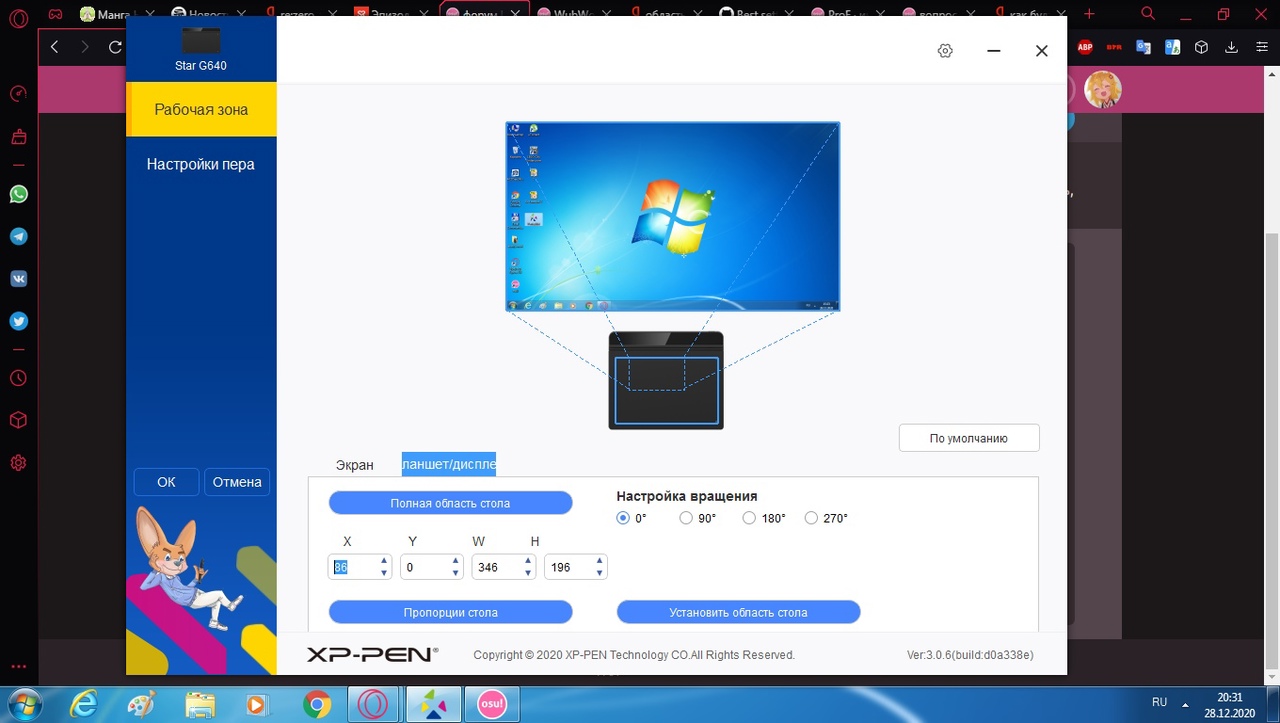
Task: Click browser back arrow
Action: tap(55, 47)
